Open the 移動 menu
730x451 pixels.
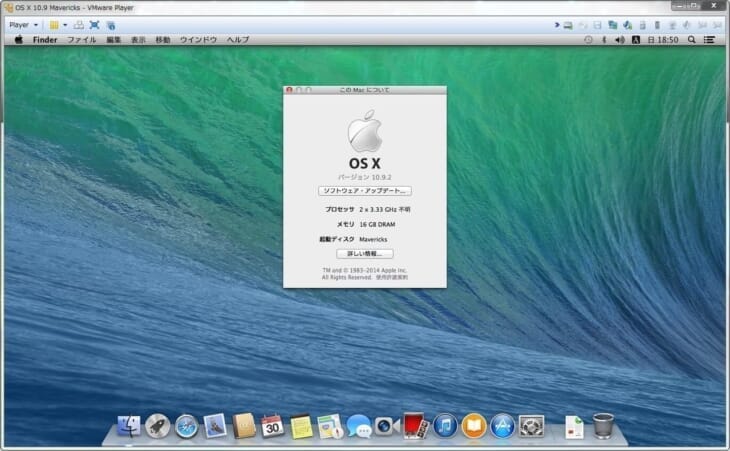pyautogui.click(x=162, y=40)
